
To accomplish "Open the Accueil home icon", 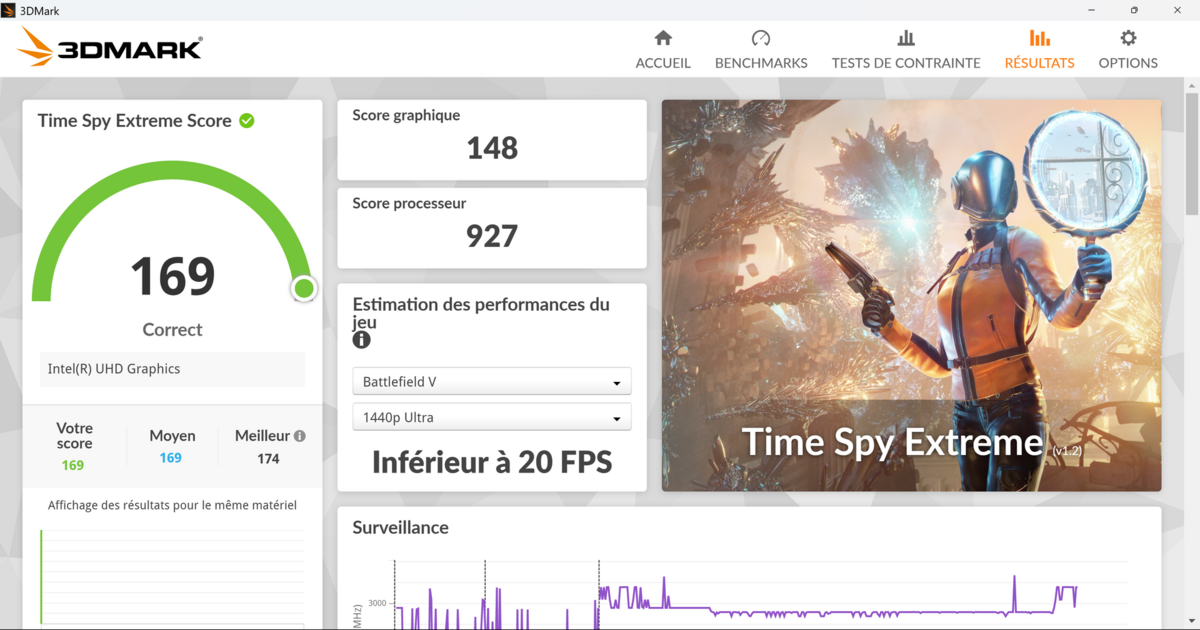I will pos(663,38).
